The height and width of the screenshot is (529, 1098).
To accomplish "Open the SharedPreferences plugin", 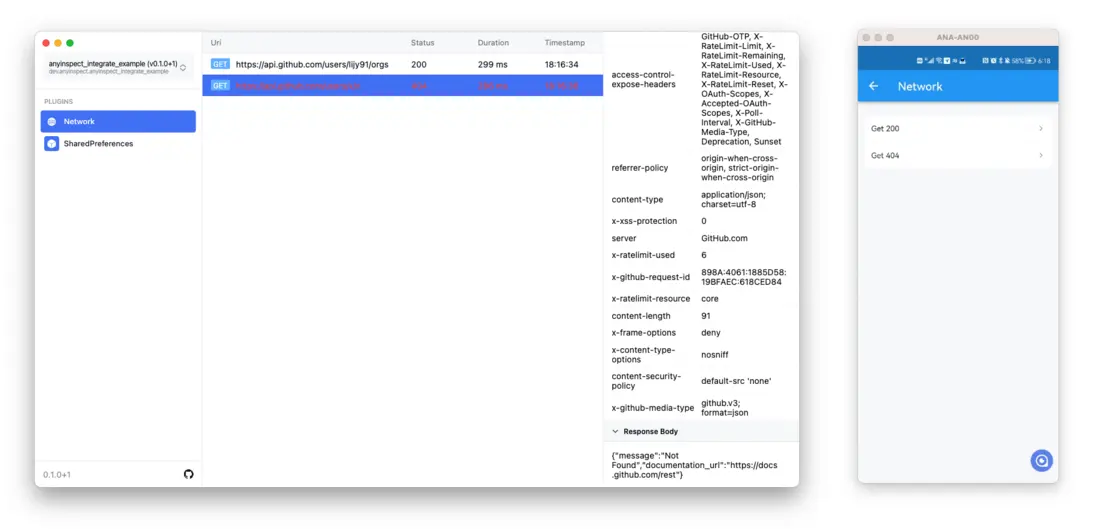I will 118,144.
